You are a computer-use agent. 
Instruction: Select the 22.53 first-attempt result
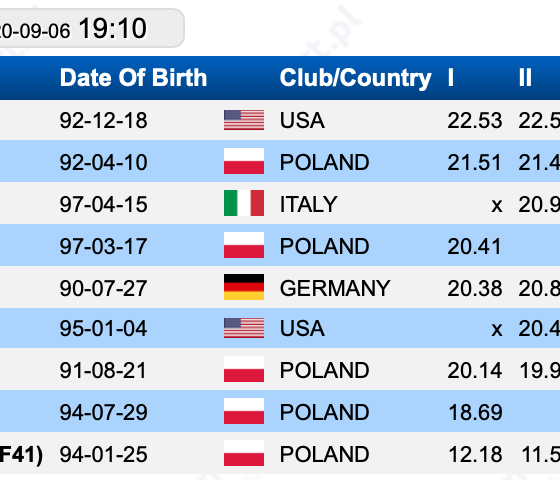tap(475, 120)
